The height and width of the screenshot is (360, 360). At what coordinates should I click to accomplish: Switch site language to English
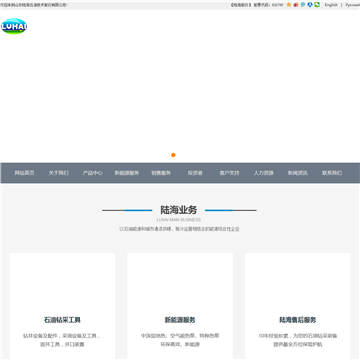click(331, 5)
